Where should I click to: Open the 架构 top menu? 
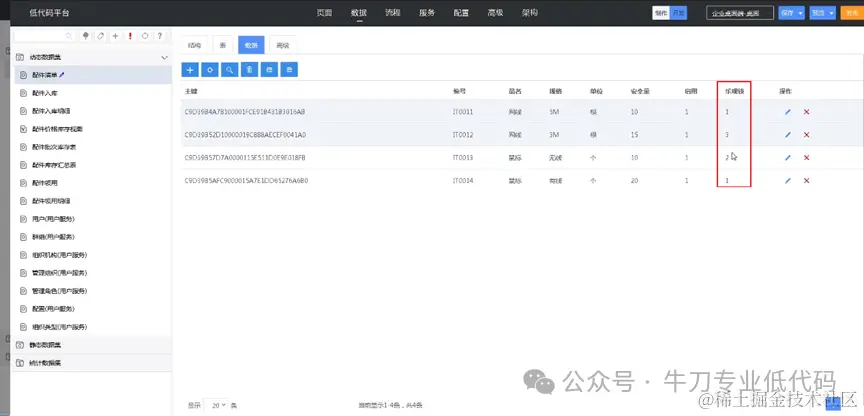530,13
